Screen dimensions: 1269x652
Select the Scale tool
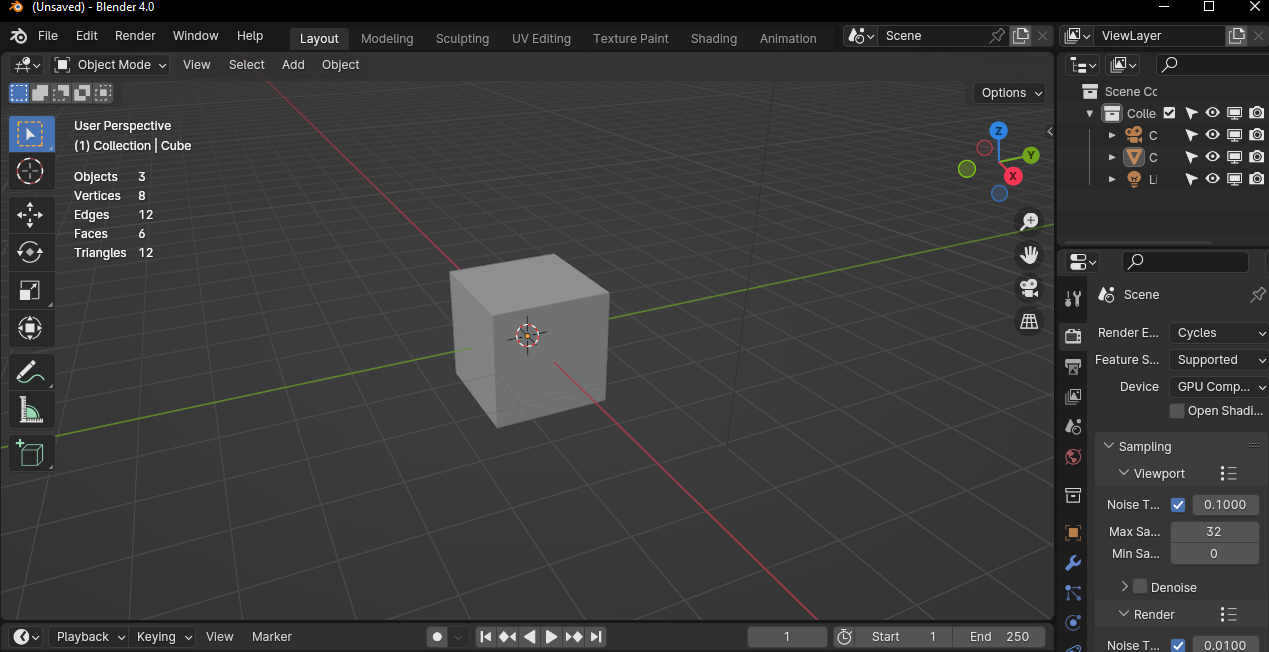[x=30, y=290]
